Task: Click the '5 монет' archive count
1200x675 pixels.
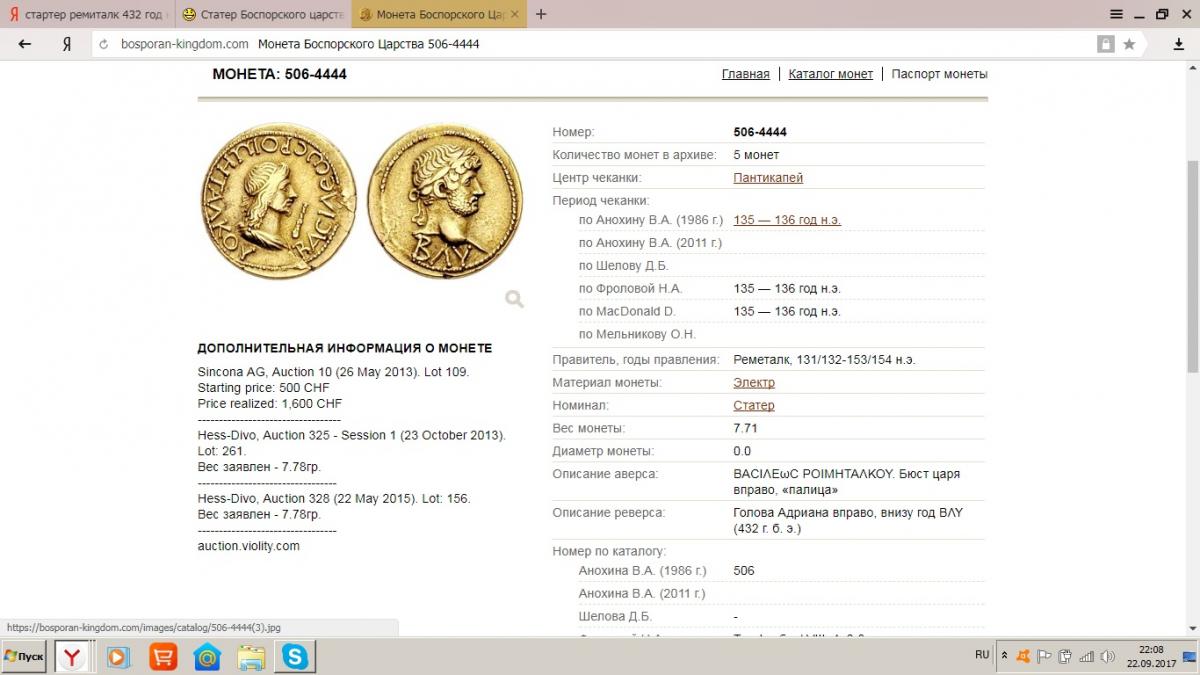Action: pos(756,155)
